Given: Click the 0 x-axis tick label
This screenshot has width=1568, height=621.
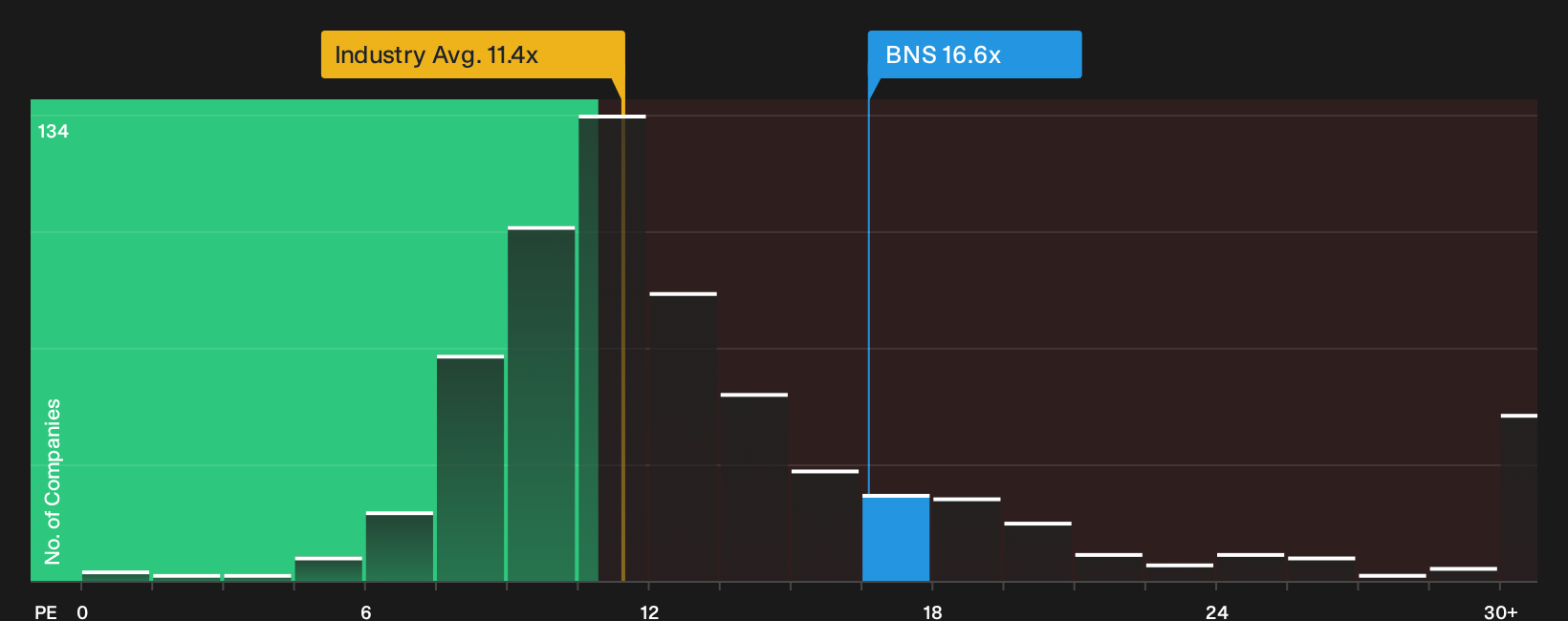Looking at the screenshot, I should click(82, 611).
